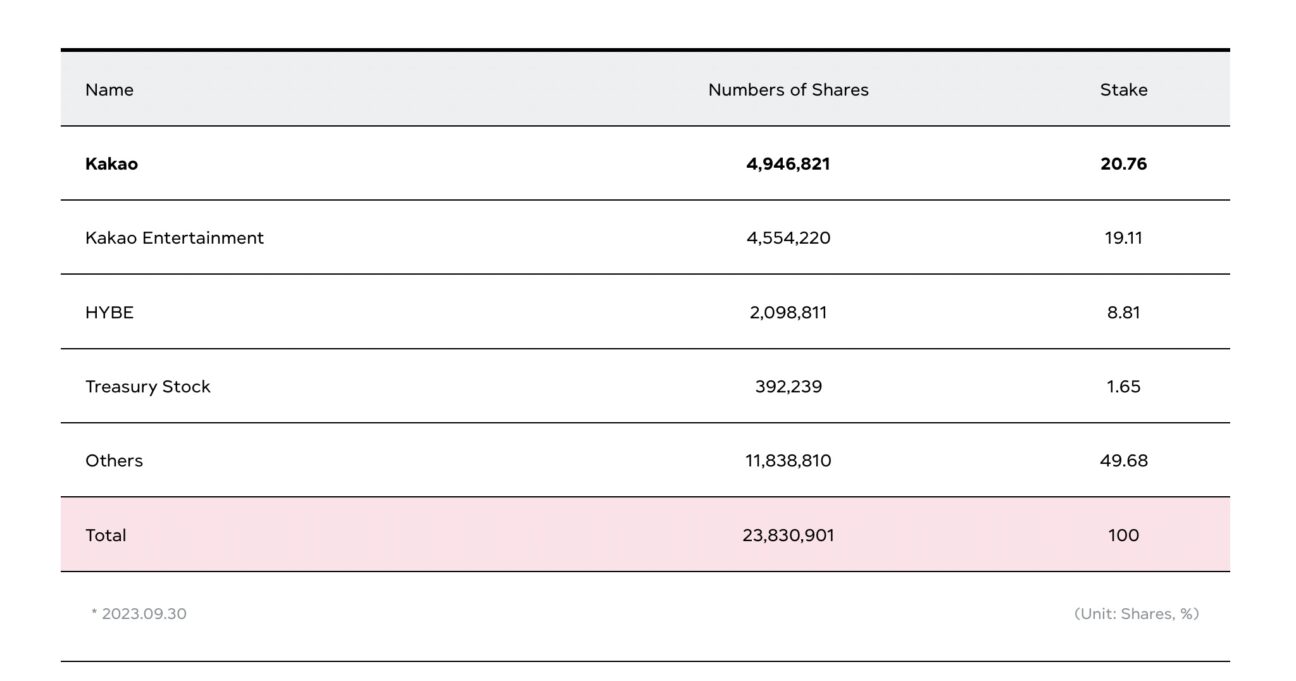The height and width of the screenshot is (681, 1296).
Task: Click the 2023.09.30 date footnote
Action: pyautogui.click(x=143, y=614)
